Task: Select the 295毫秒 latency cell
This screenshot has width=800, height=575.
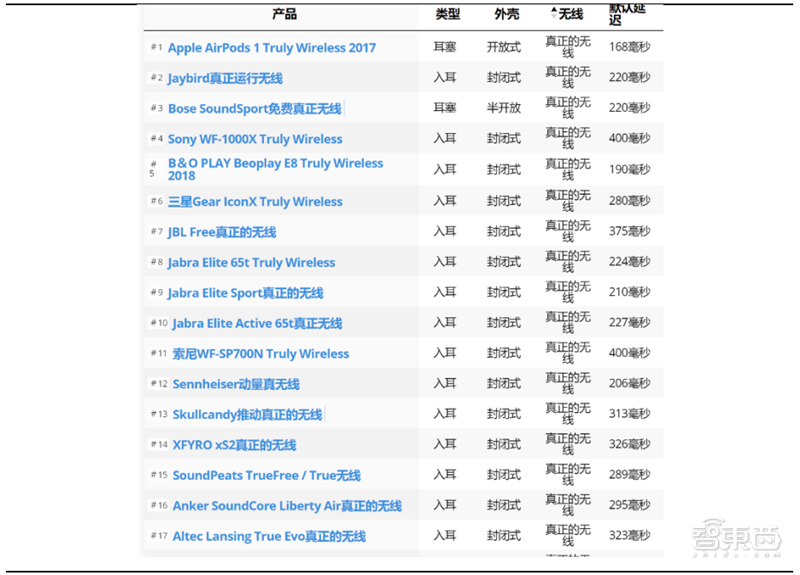Action: point(630,505)
